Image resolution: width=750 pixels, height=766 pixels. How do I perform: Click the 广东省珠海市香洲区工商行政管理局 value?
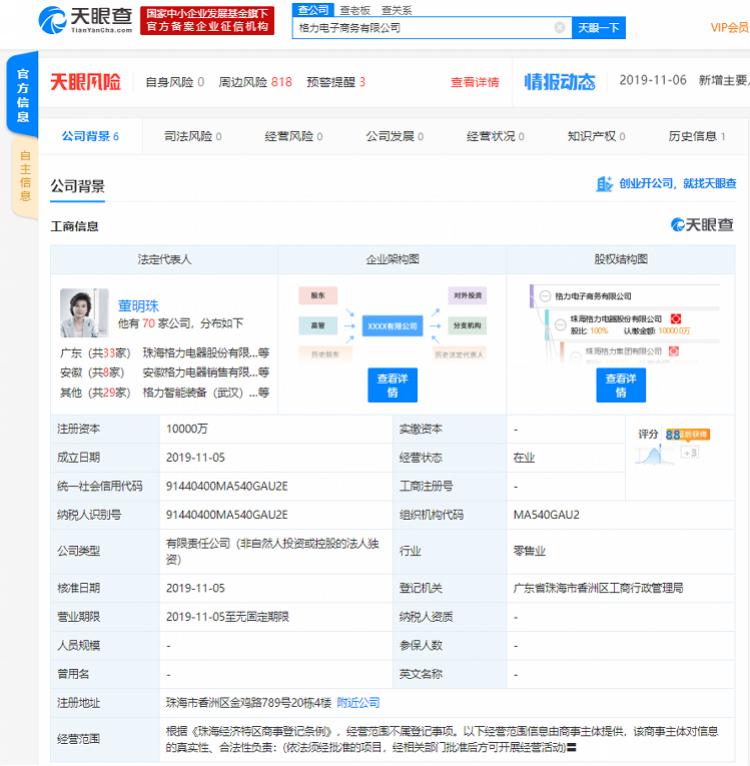[x=598, y=588]
